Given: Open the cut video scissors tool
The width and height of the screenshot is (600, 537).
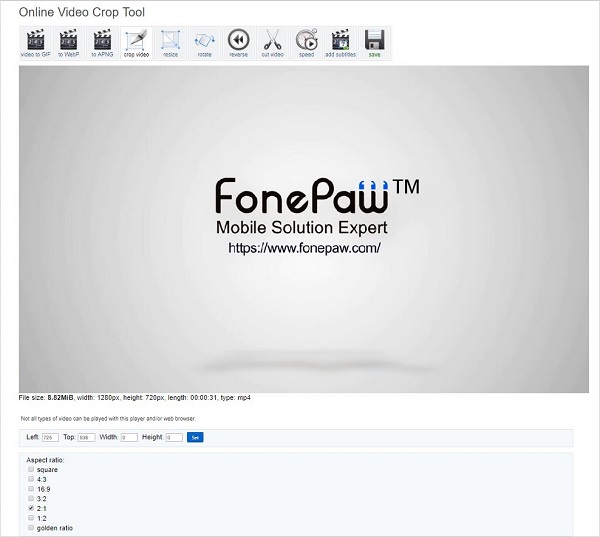Looking at the screenshot, I should tap(272, 43).
